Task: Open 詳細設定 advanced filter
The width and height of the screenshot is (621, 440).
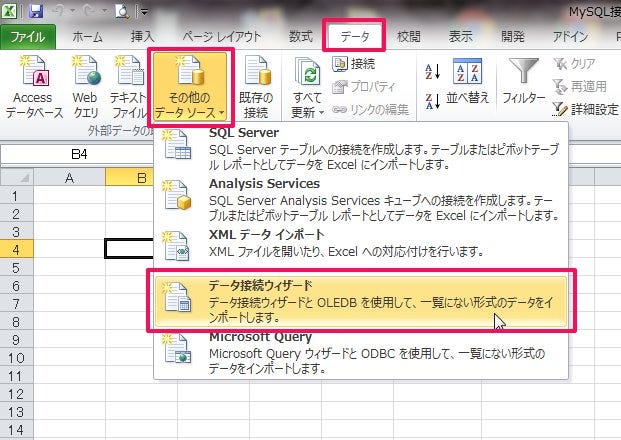Action: pyautogui.click(x=585, y=109)
